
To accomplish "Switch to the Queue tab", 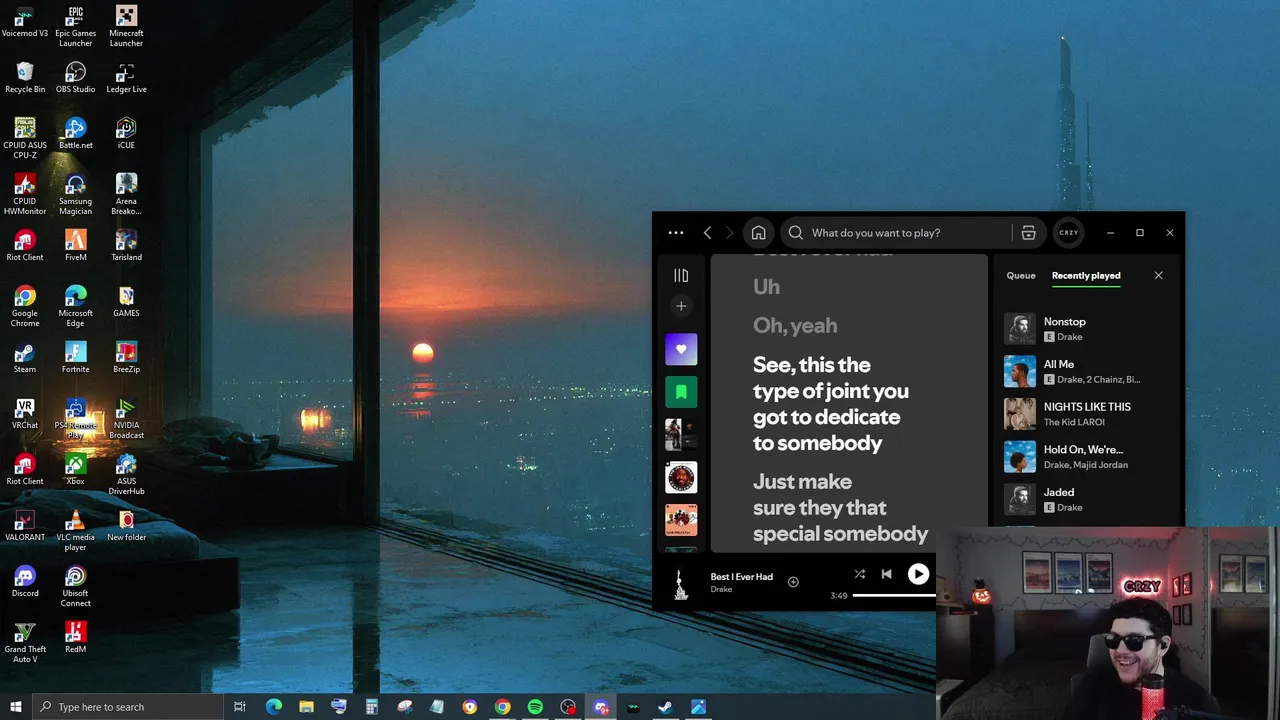I will pos(1021,275).
